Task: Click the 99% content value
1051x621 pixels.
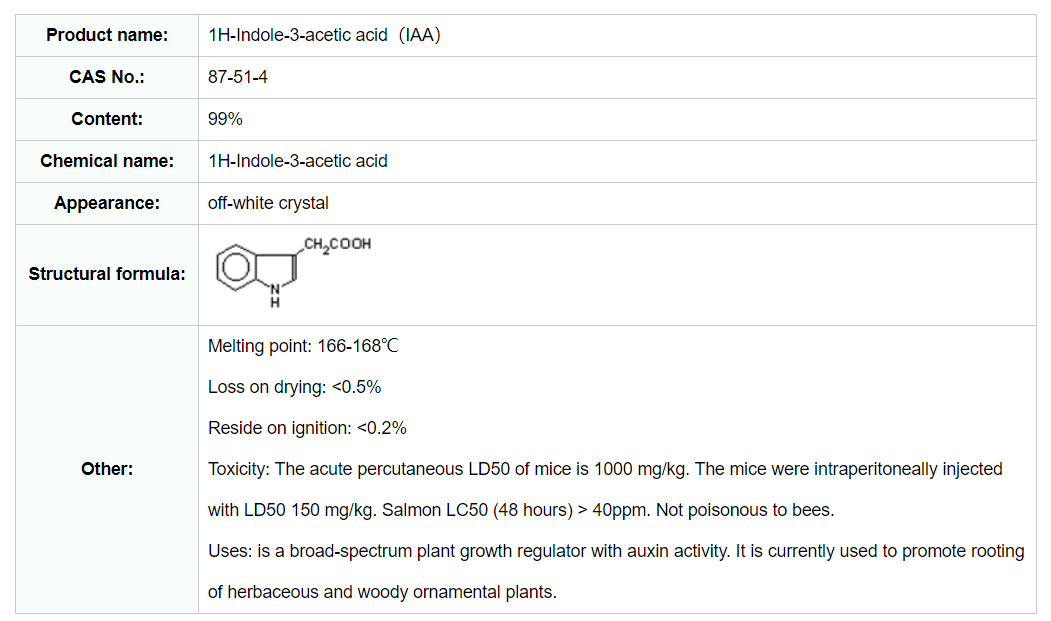Action: tap(225, 119)
